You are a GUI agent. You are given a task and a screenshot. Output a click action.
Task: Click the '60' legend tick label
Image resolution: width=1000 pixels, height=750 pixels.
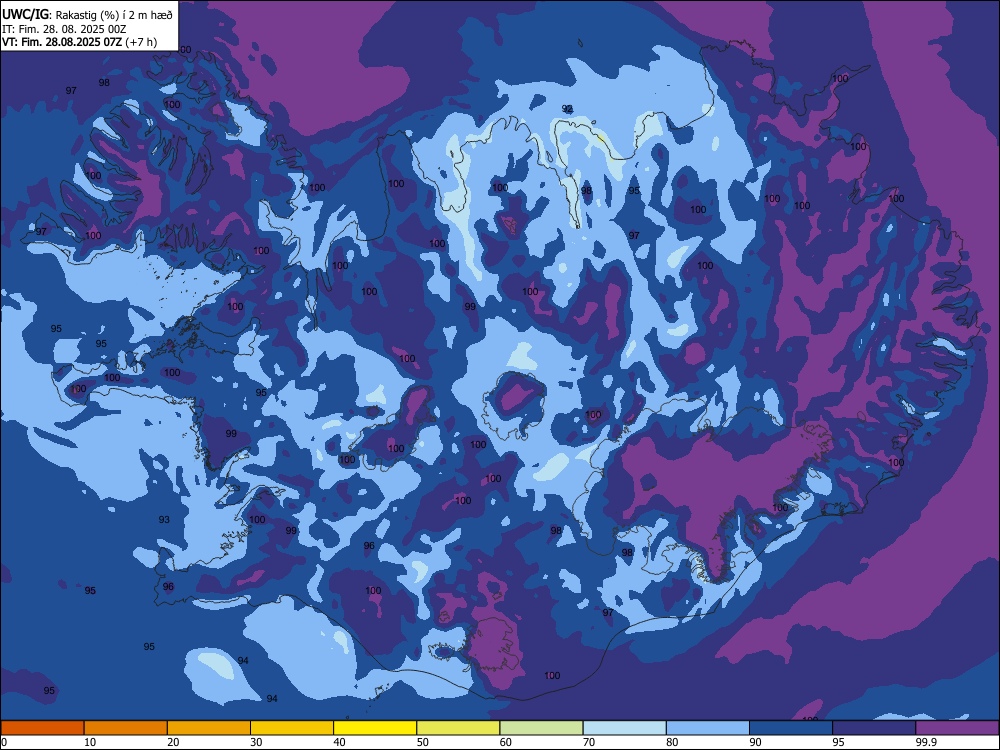click(x=506, y=742)
